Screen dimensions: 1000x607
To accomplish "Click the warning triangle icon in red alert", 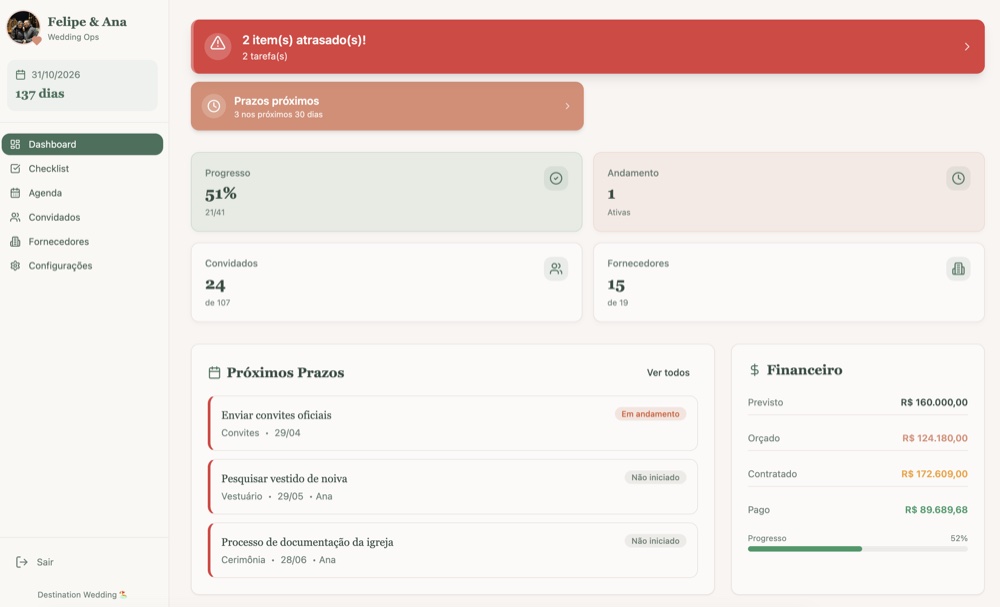I will tap(217, 43).
